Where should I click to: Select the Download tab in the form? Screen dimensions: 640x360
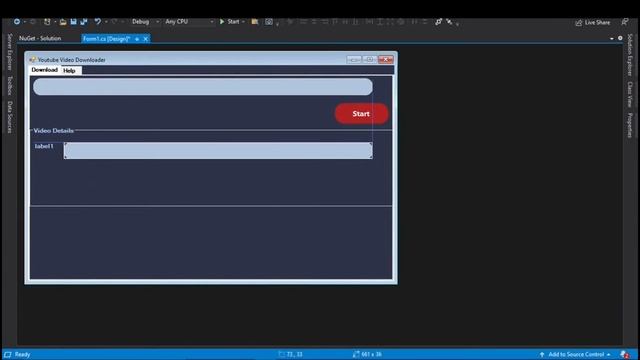[x=45, y=70]
